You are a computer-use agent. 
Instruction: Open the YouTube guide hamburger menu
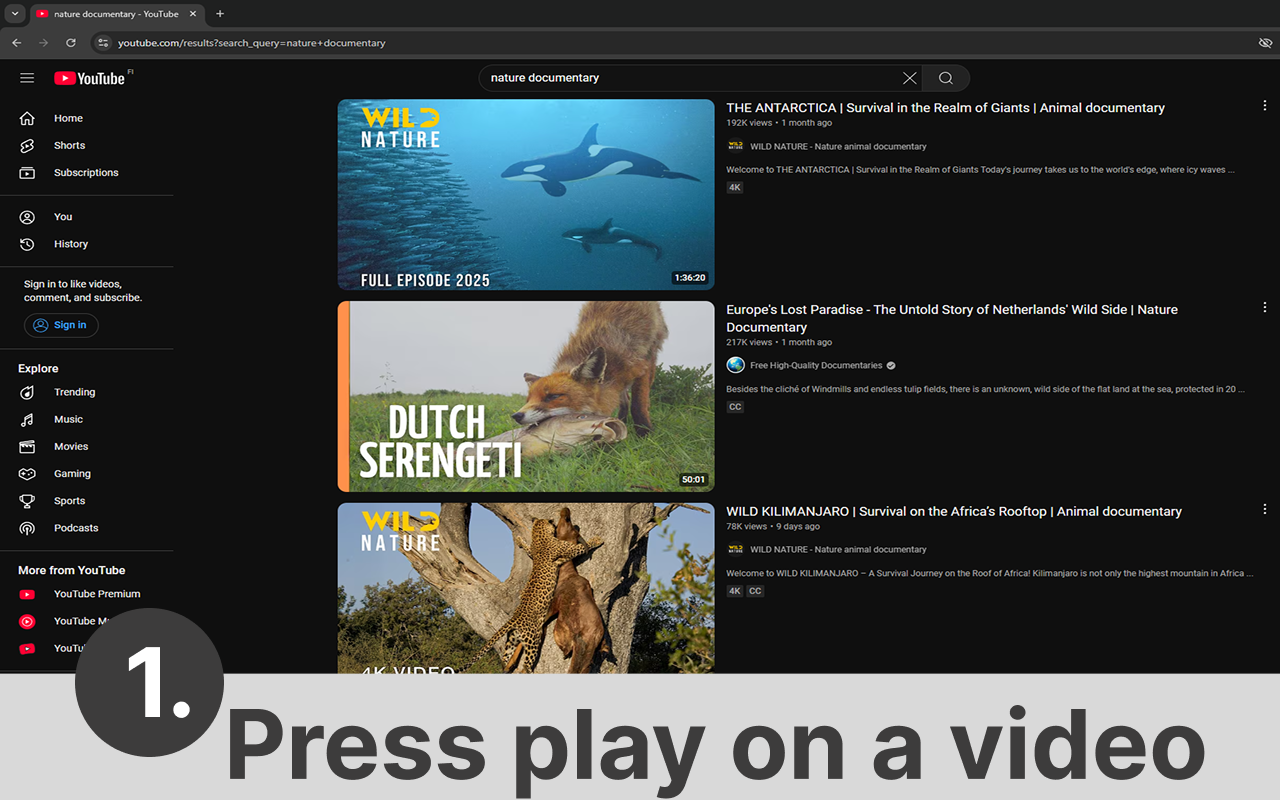point(27,78)
